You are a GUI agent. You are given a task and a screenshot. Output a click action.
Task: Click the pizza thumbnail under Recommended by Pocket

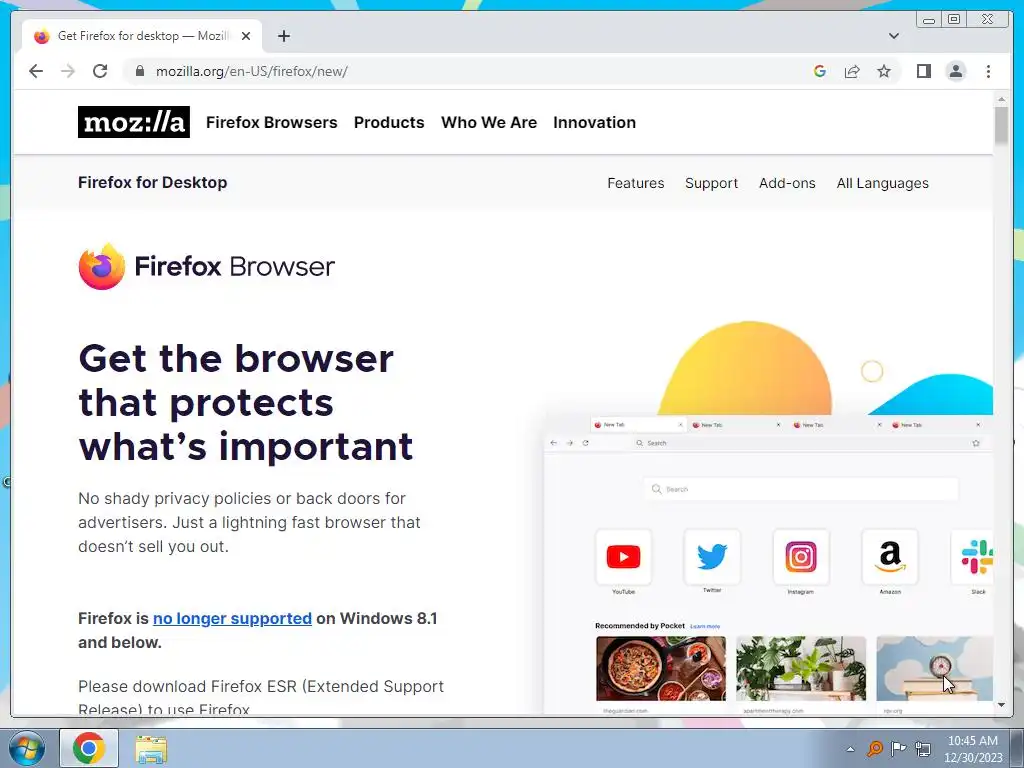660,669
